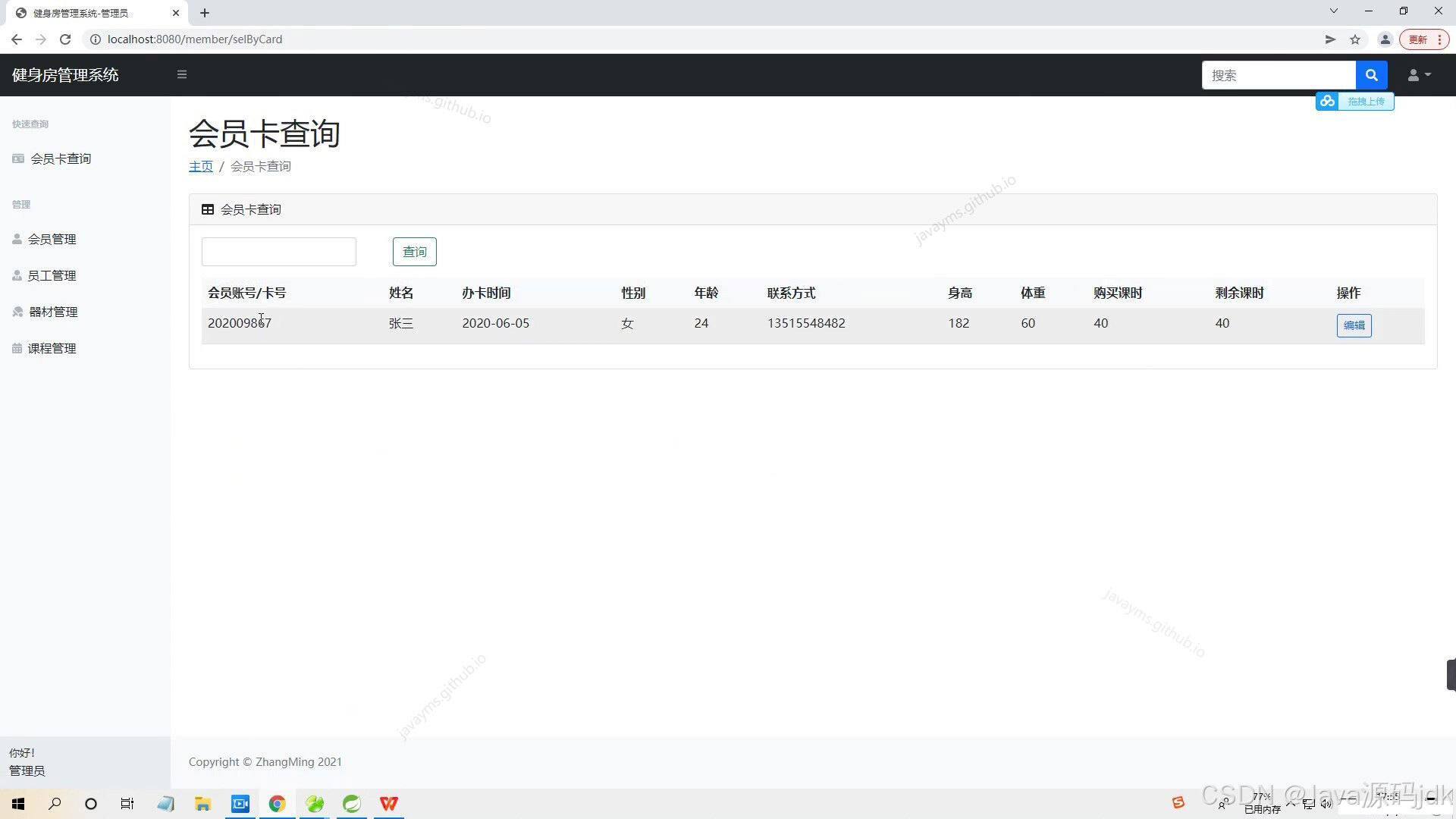
Task: Open 器材管理 equipment management
Action: 52,311
